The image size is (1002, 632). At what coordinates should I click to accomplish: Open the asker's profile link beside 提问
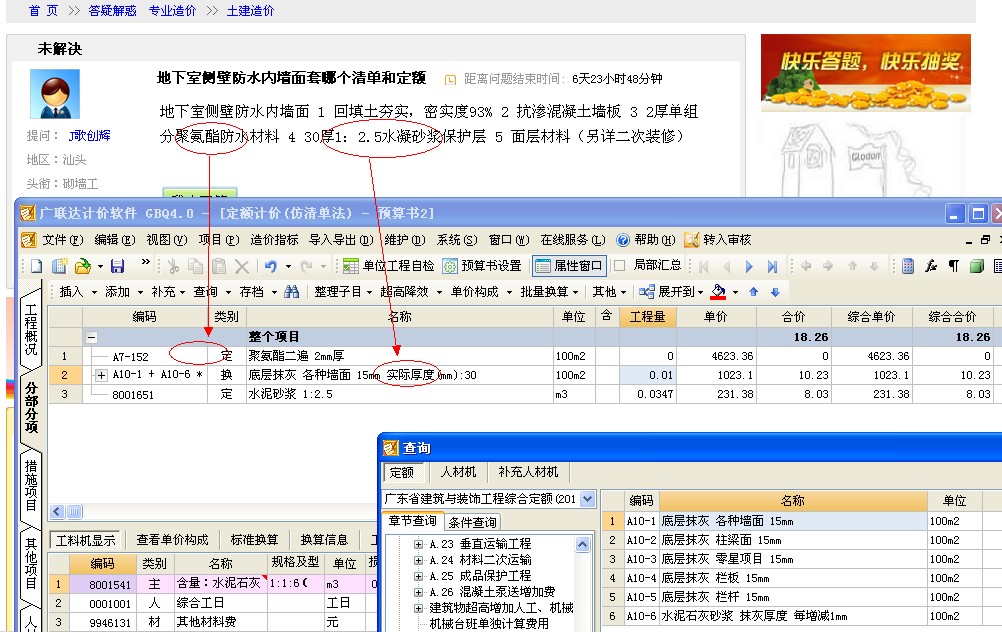89,135
